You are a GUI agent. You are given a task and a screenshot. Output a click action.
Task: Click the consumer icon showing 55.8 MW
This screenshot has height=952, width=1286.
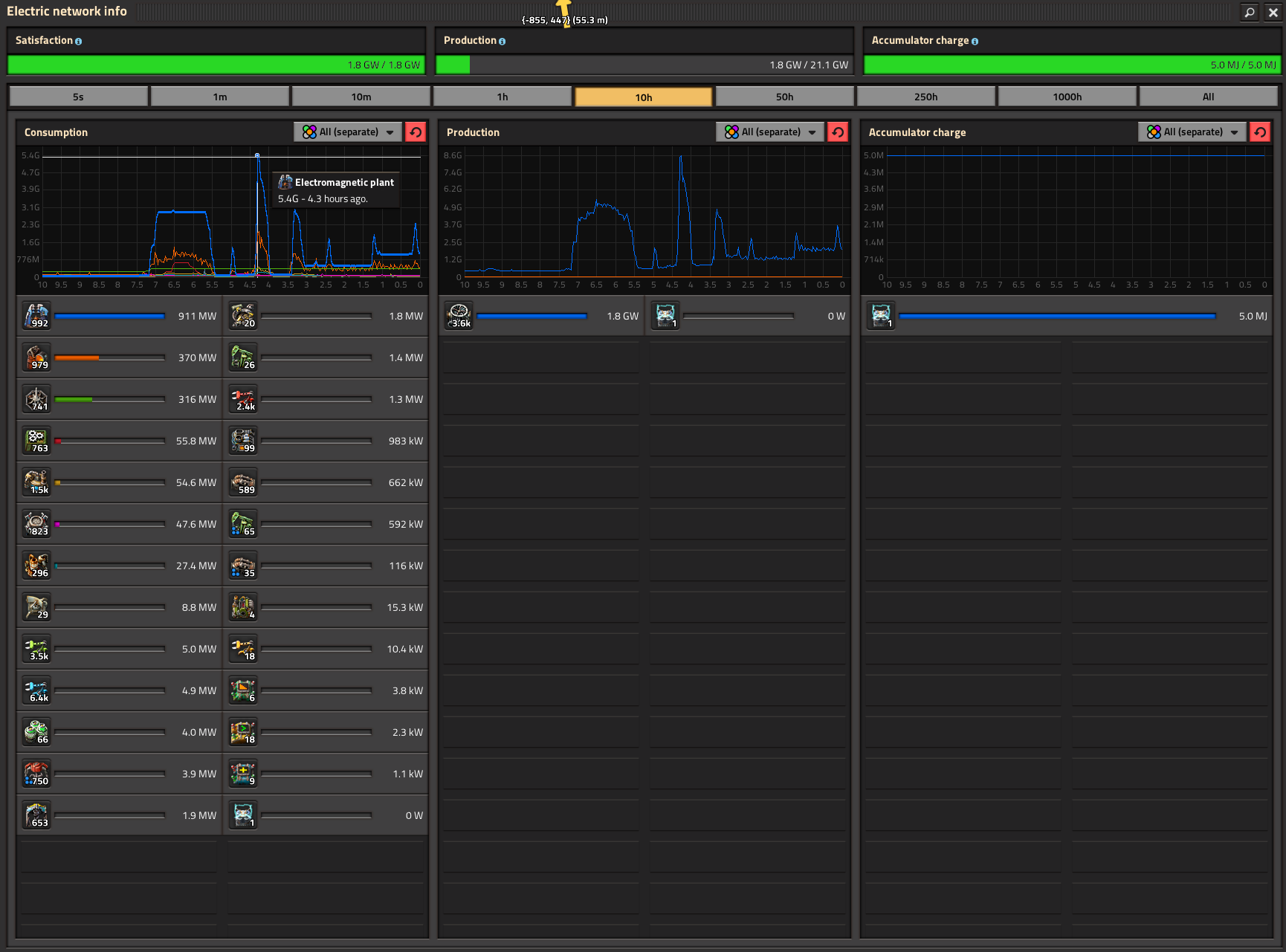36,441
